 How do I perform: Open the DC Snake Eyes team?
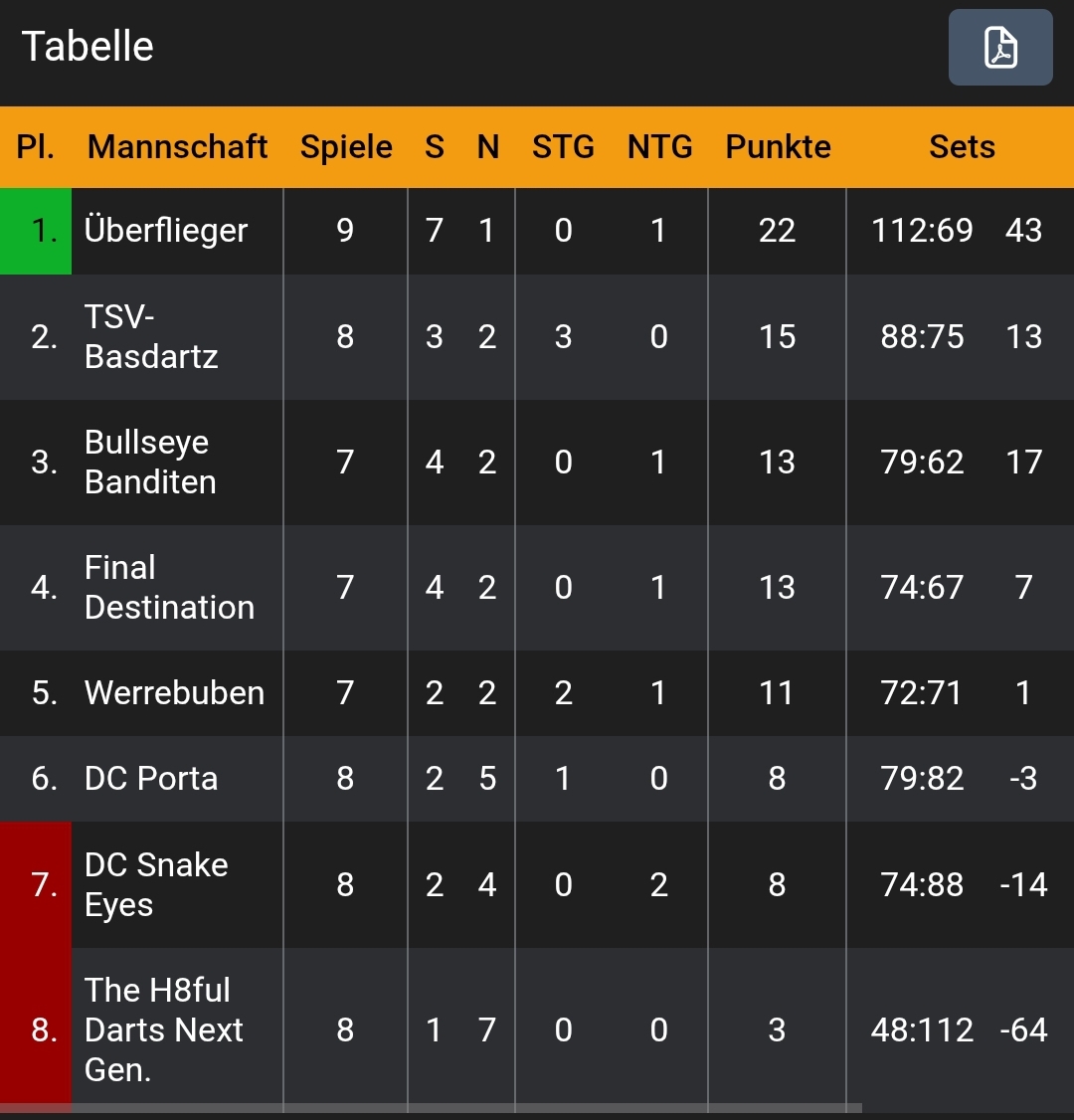click(x=156, y=885)
